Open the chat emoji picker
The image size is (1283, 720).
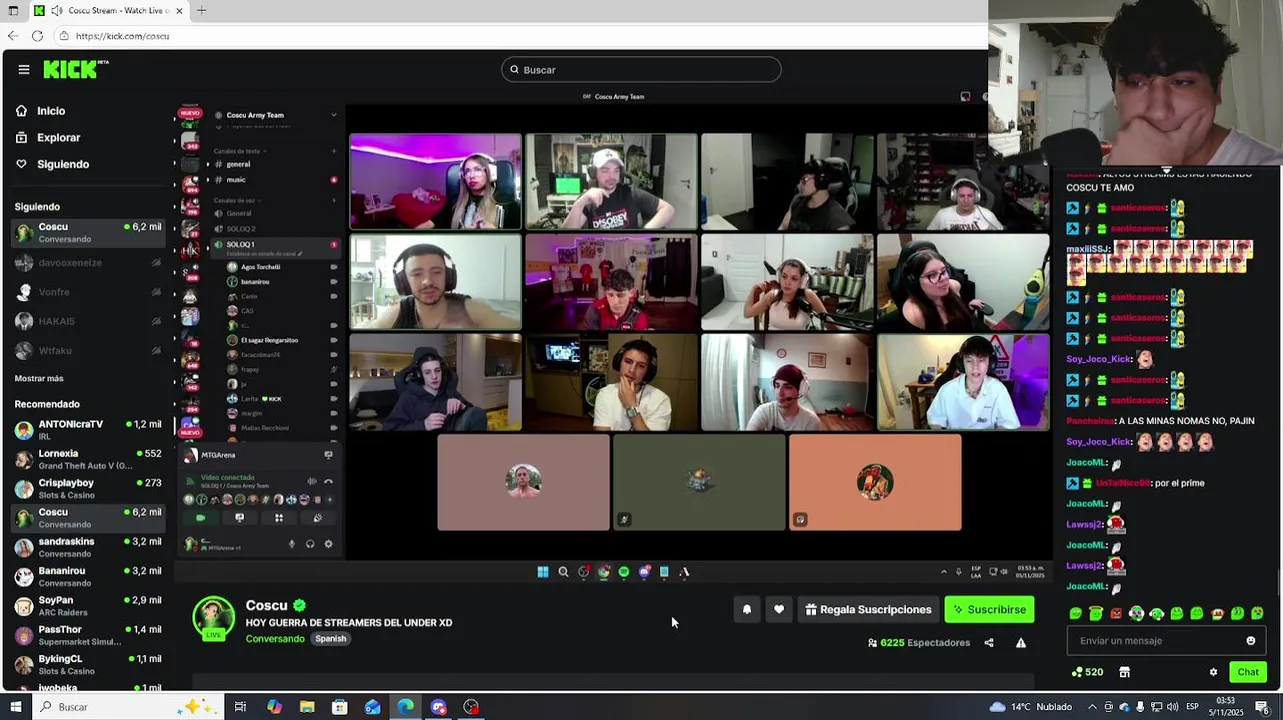click(x=1250, y=641)
